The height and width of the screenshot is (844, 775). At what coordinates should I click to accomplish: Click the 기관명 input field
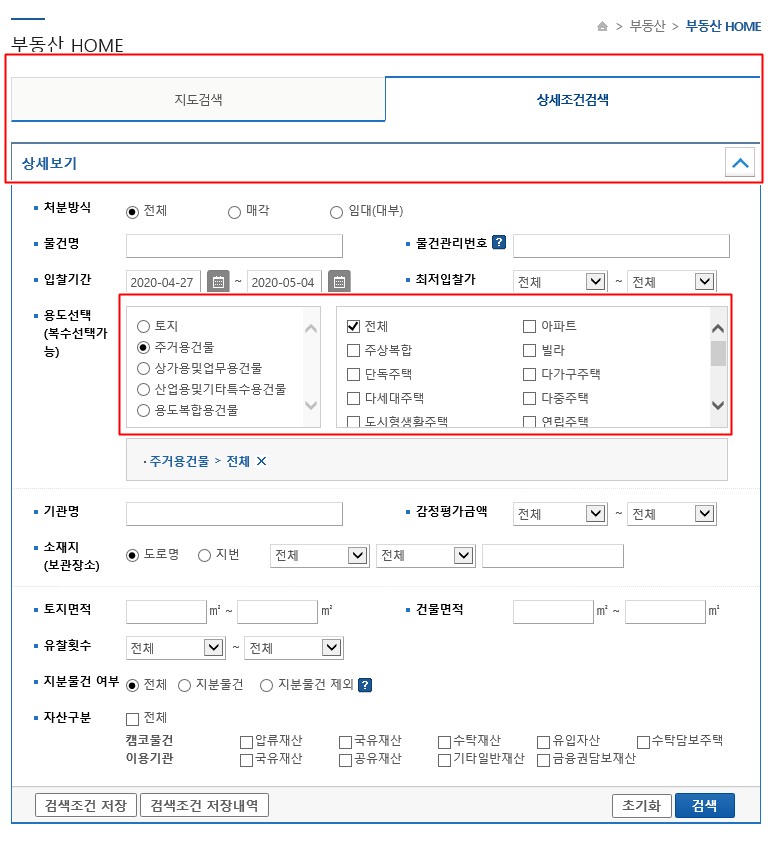pyautogui.click(x=234, y=514)
